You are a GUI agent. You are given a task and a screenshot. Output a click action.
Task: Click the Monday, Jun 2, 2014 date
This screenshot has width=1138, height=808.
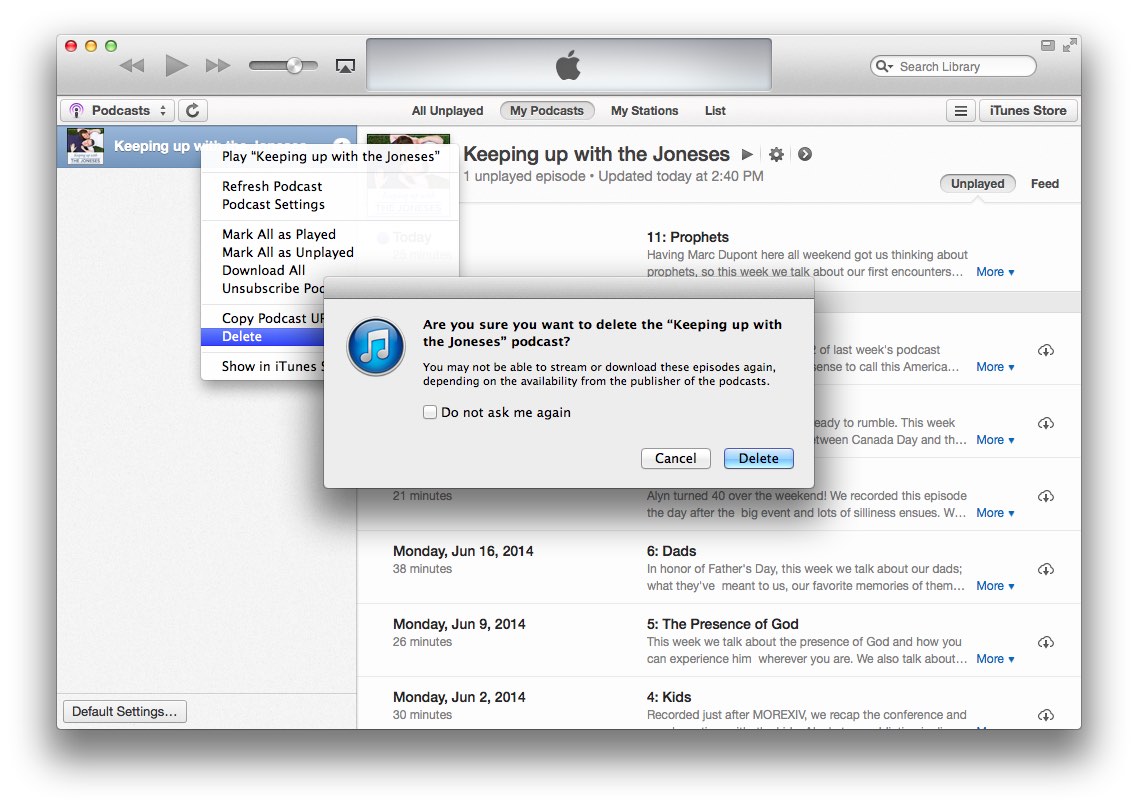pos(459,697)
